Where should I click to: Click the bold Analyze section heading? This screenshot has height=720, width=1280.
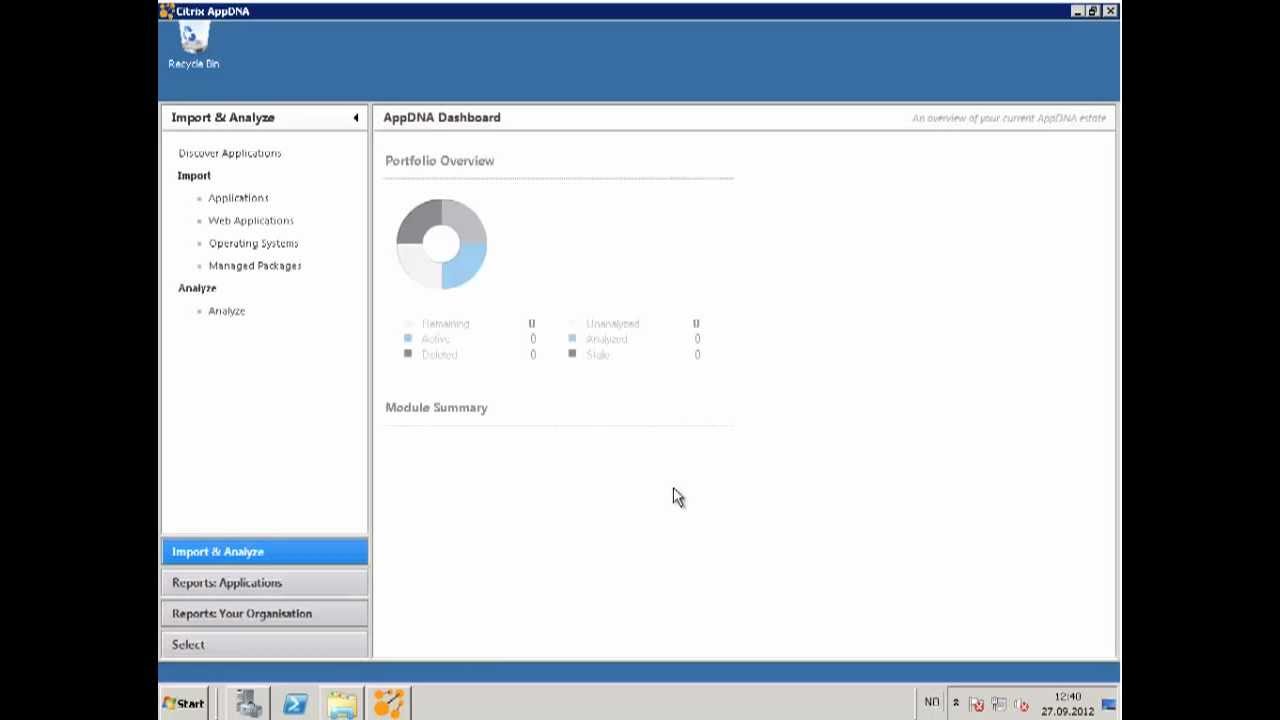tap(197, 288)
